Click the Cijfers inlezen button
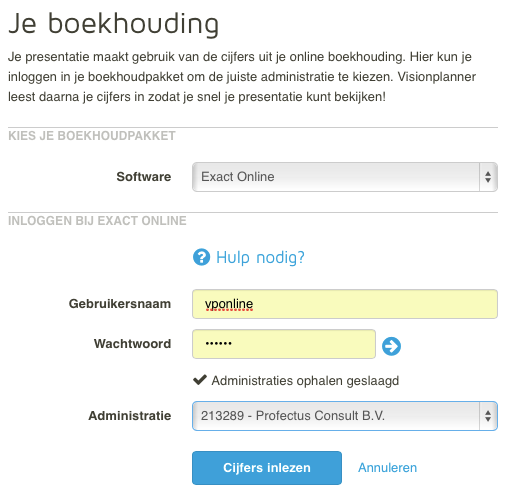505x493 pixels. (x=267, y=468)
